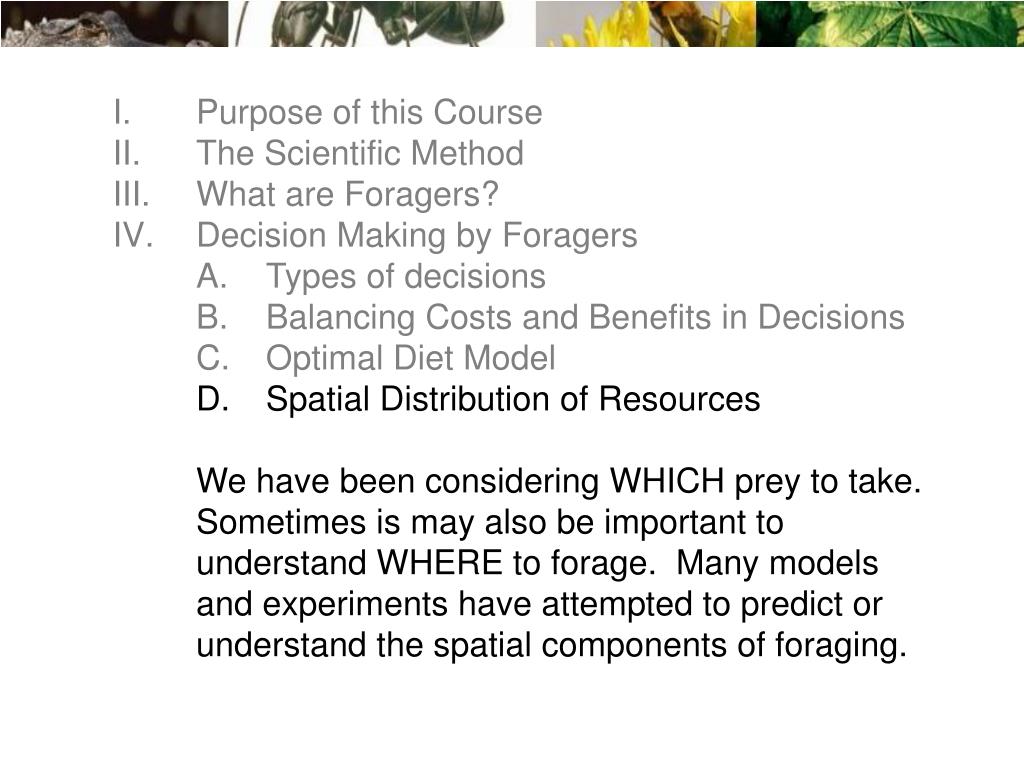Click the word WHICH in the paragraph
Image resolution: width=1024 pixels, height=768 pixels.
[666, 481]
